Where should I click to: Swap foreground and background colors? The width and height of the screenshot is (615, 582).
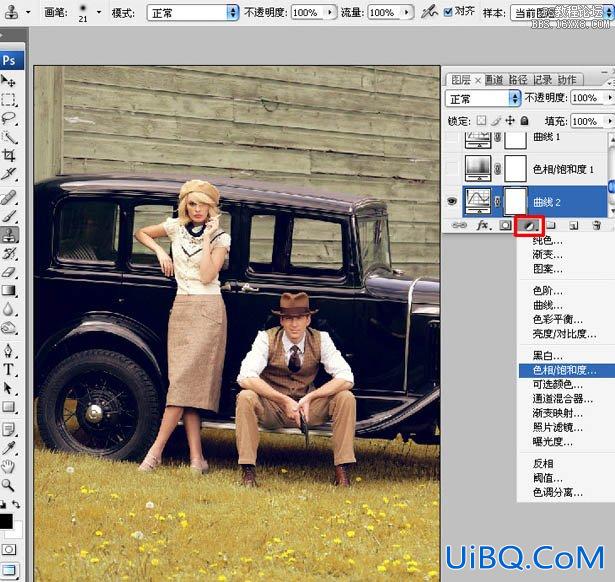coord(16,504)
